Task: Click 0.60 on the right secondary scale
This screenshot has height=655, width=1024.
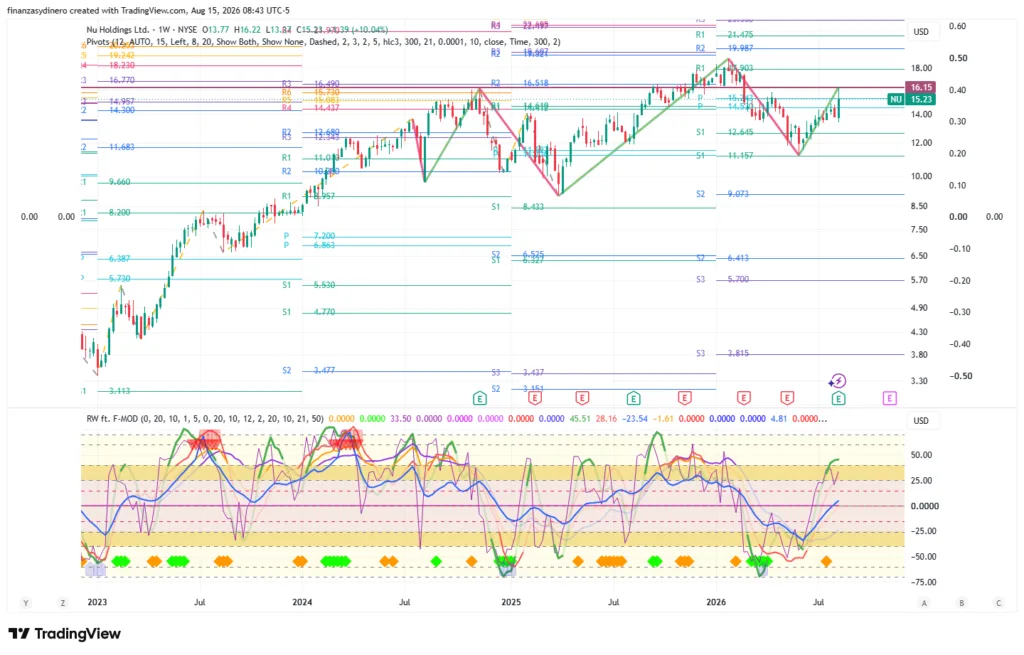Action: (x=957, y=26)
